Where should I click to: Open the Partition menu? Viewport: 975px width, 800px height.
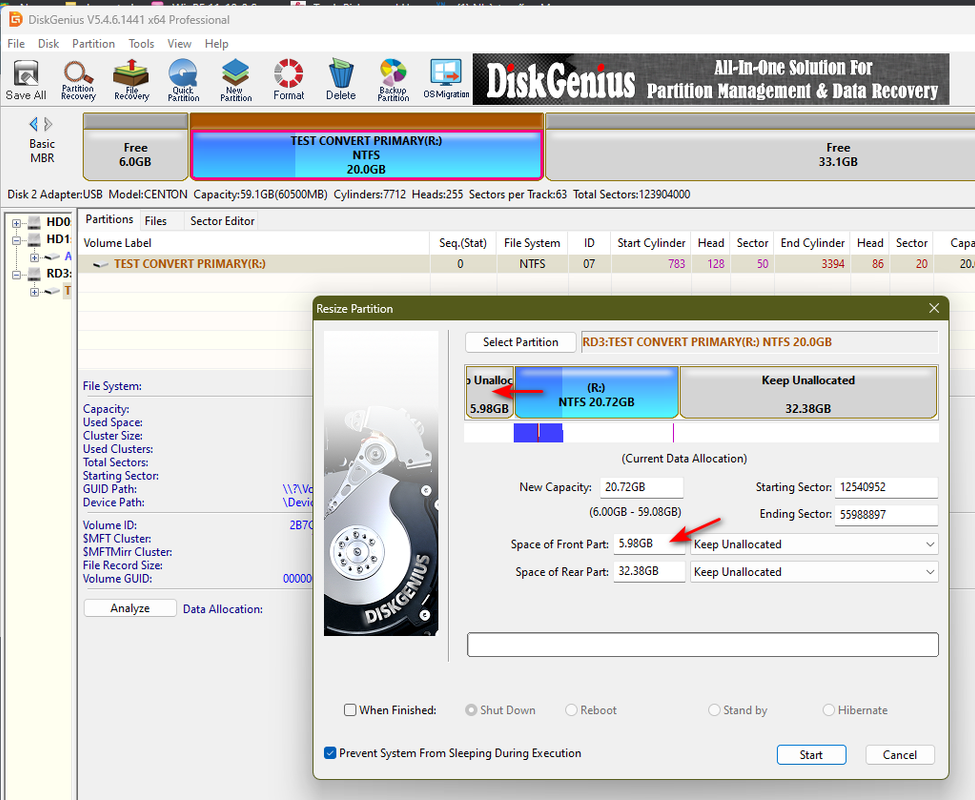click(93, 44)
